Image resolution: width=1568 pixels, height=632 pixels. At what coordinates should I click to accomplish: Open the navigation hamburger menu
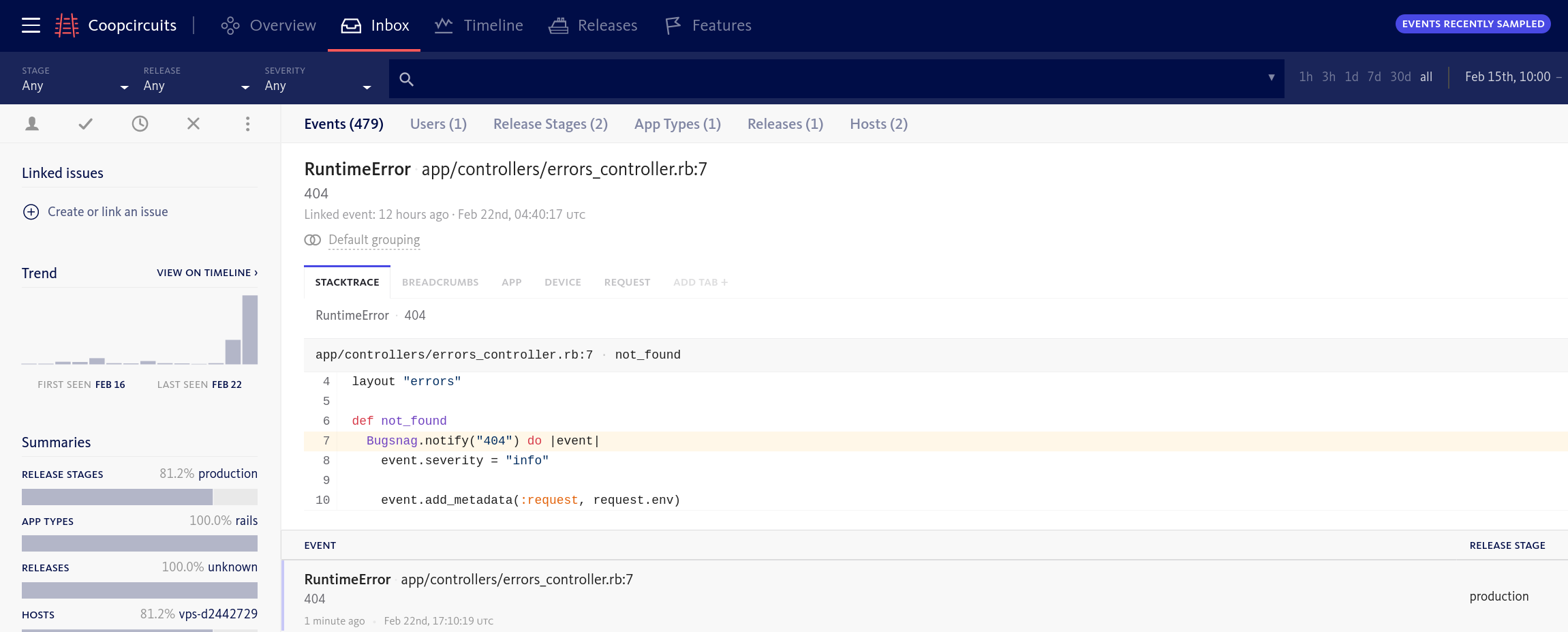(31, 25)
